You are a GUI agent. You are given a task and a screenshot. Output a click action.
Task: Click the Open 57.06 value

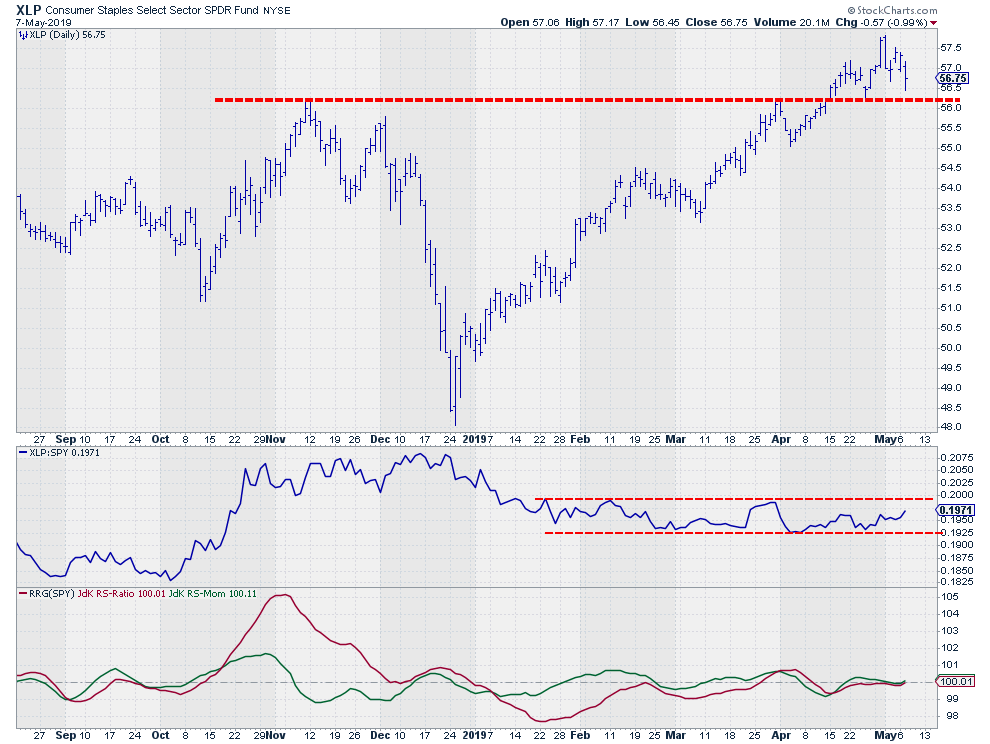[530, 22]
